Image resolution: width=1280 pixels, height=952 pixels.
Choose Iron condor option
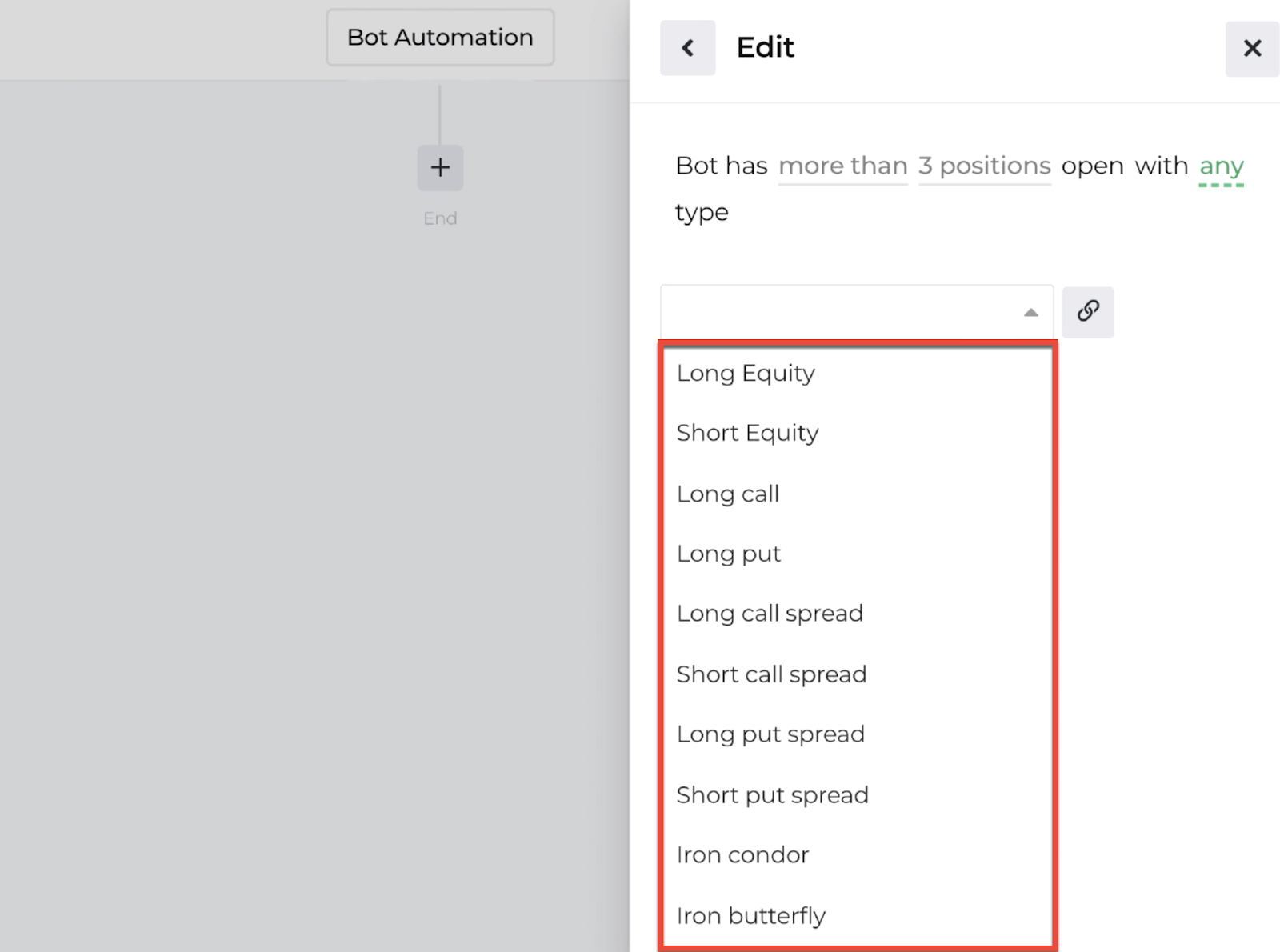856,855
